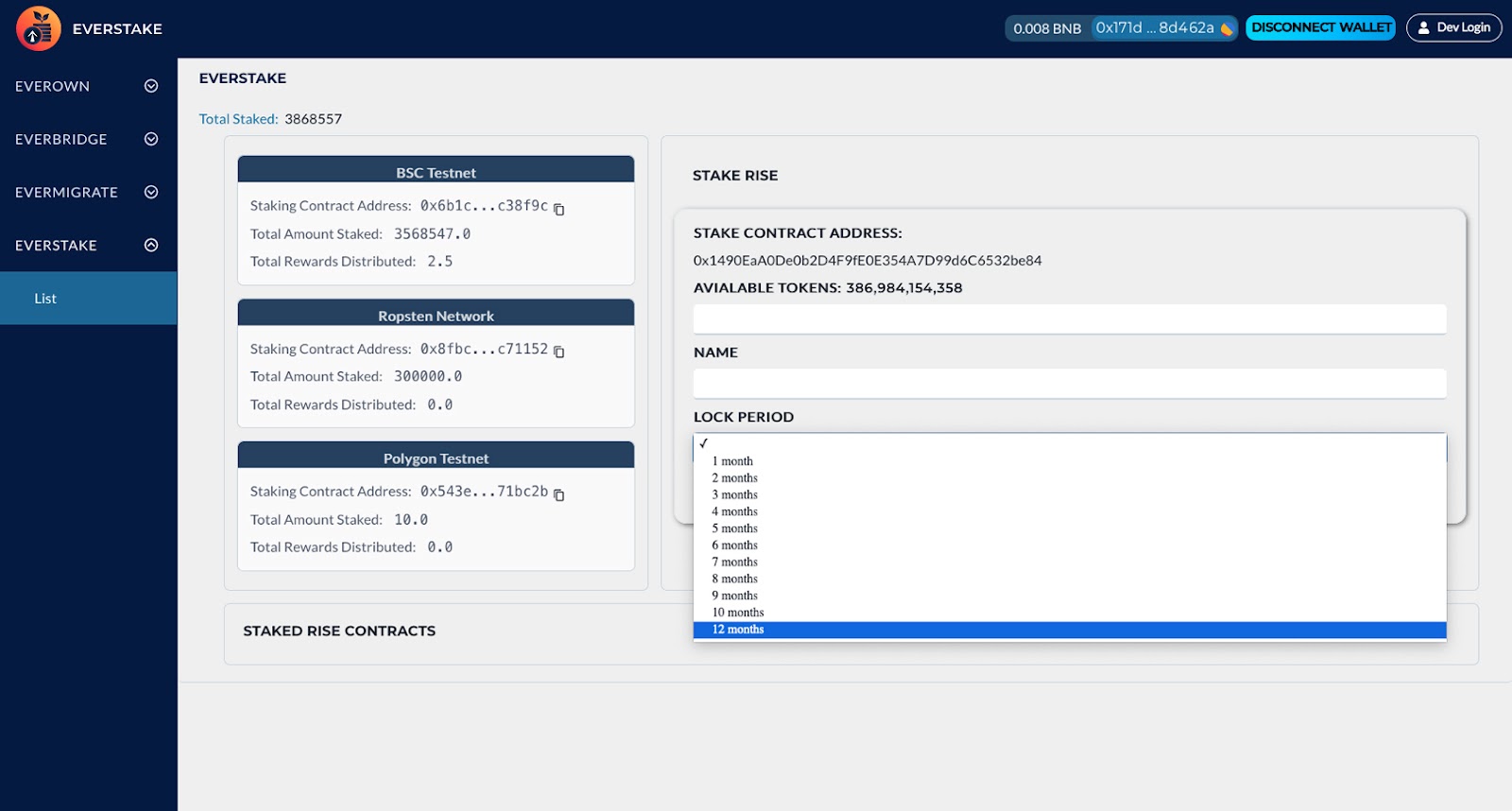Copy Polygon Testnet staking contract address
The image size is (1512, 811).
point(558,494)
